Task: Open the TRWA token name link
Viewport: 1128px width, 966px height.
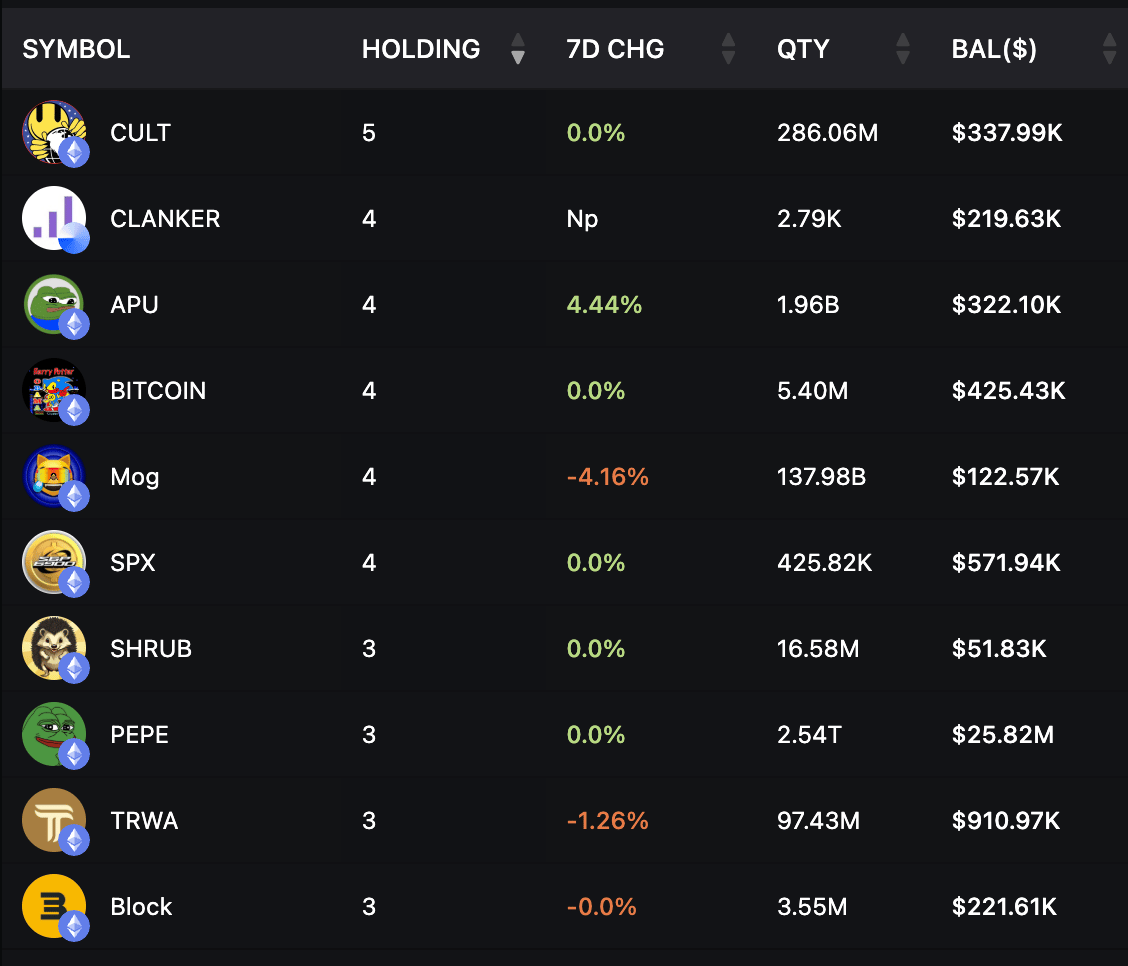Action: click(x=144, y=821)
